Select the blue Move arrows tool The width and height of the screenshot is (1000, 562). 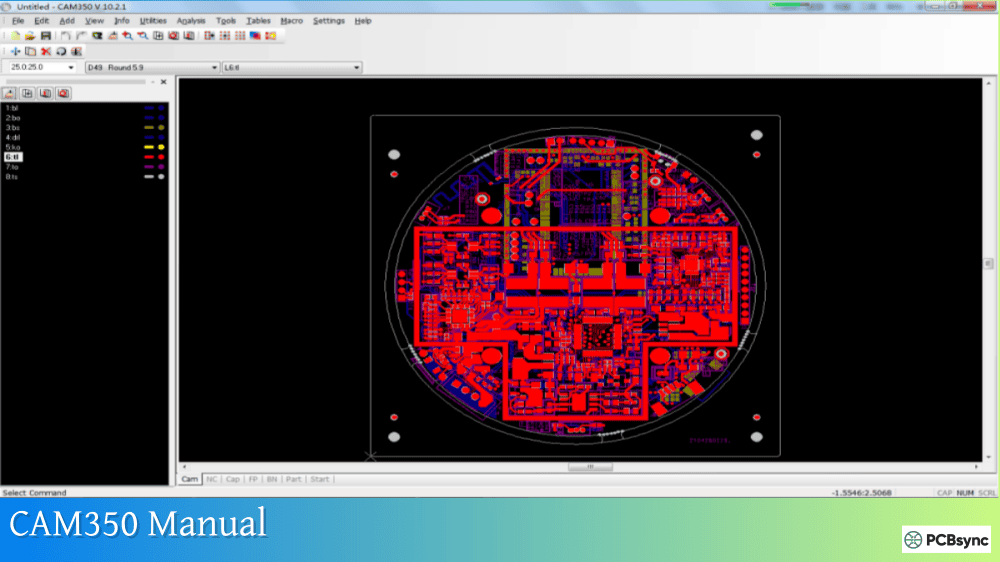(15, 51)
